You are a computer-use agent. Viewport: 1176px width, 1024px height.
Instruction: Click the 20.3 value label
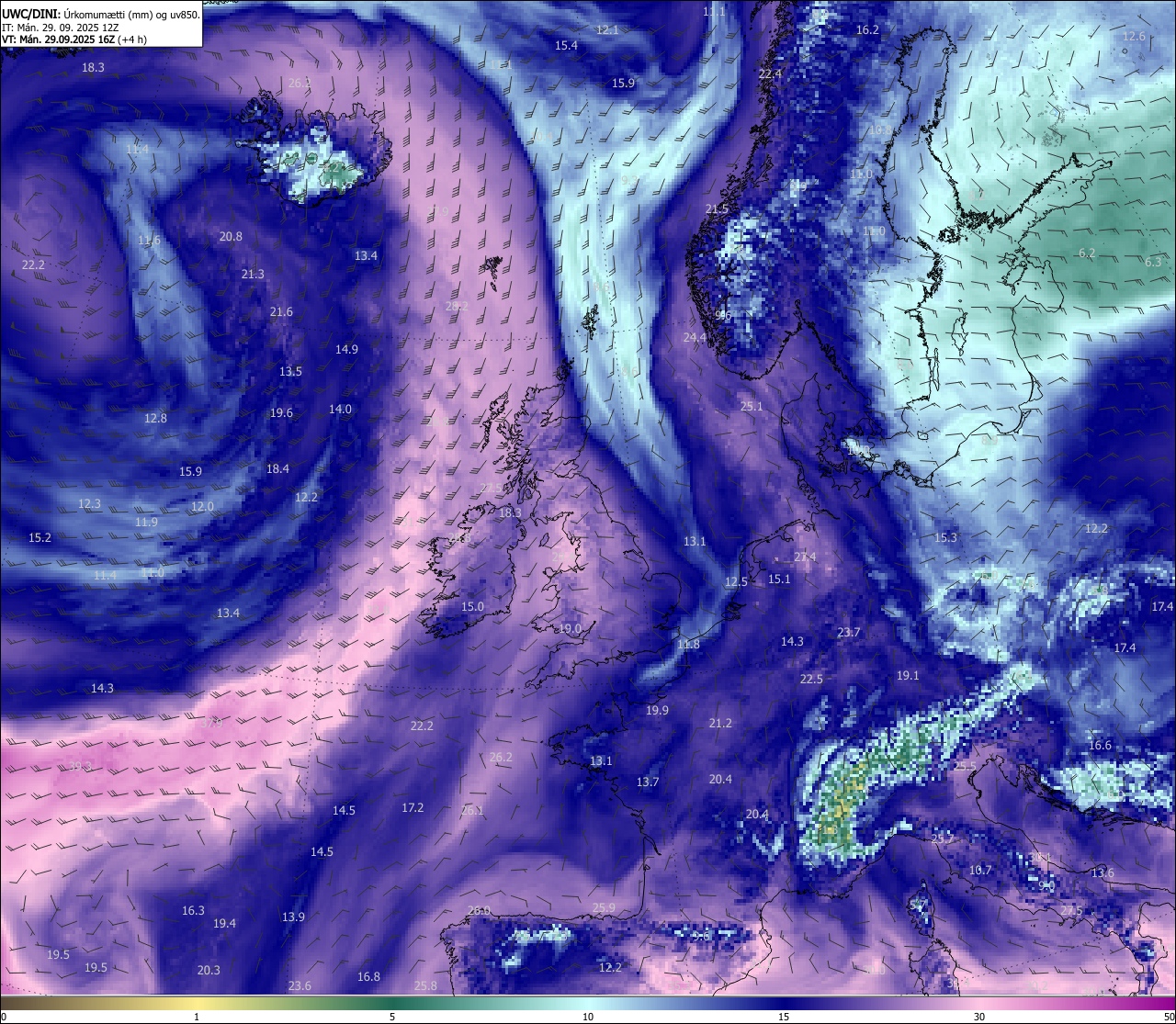pyautogui.click(x=209, y=970)
